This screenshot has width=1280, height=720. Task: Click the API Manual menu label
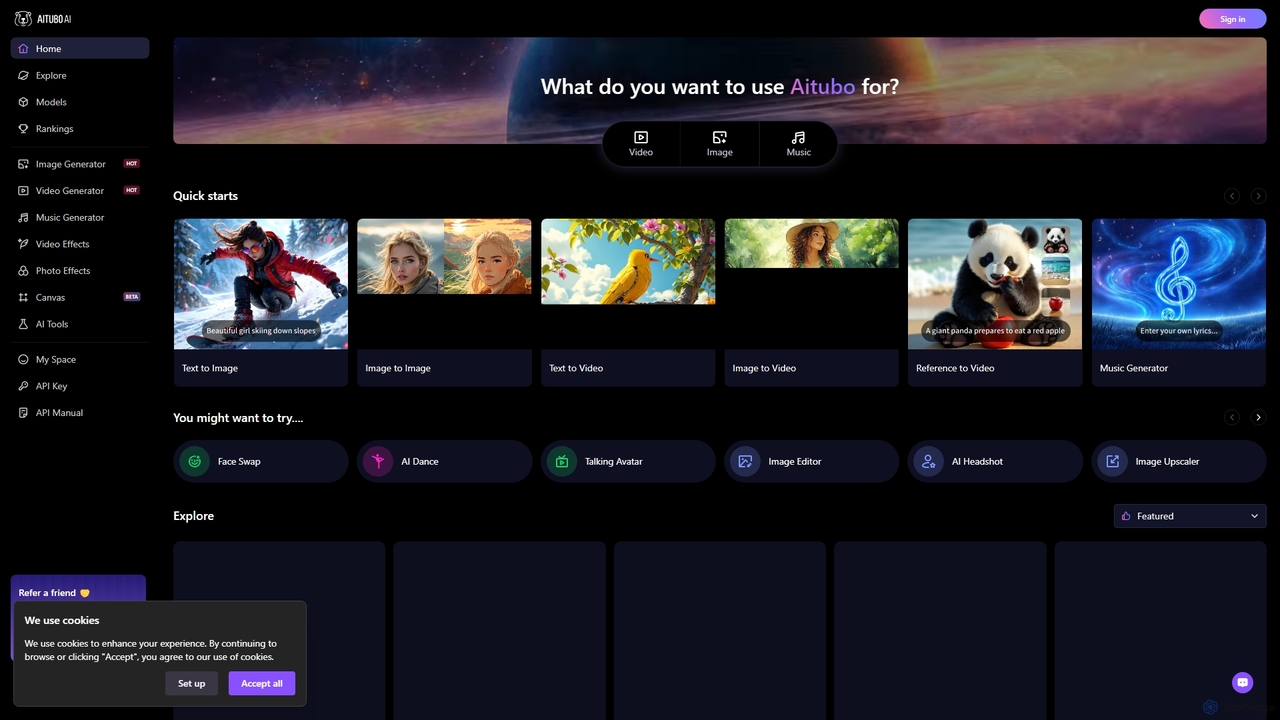coord(59,413)
